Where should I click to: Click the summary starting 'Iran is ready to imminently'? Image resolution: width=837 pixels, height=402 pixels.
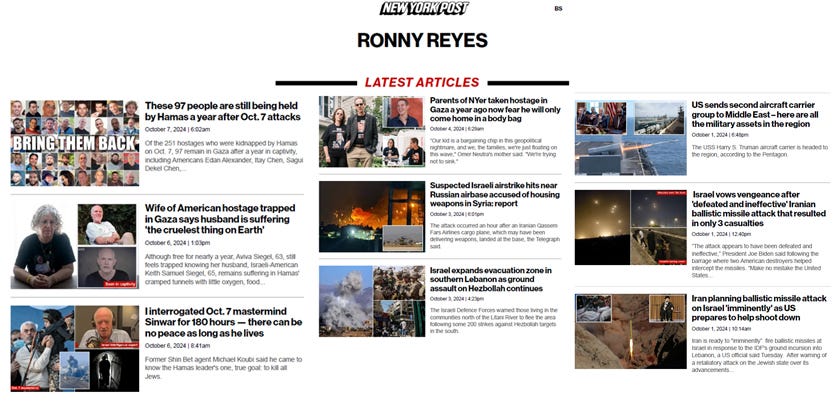[x=759, y=355]
